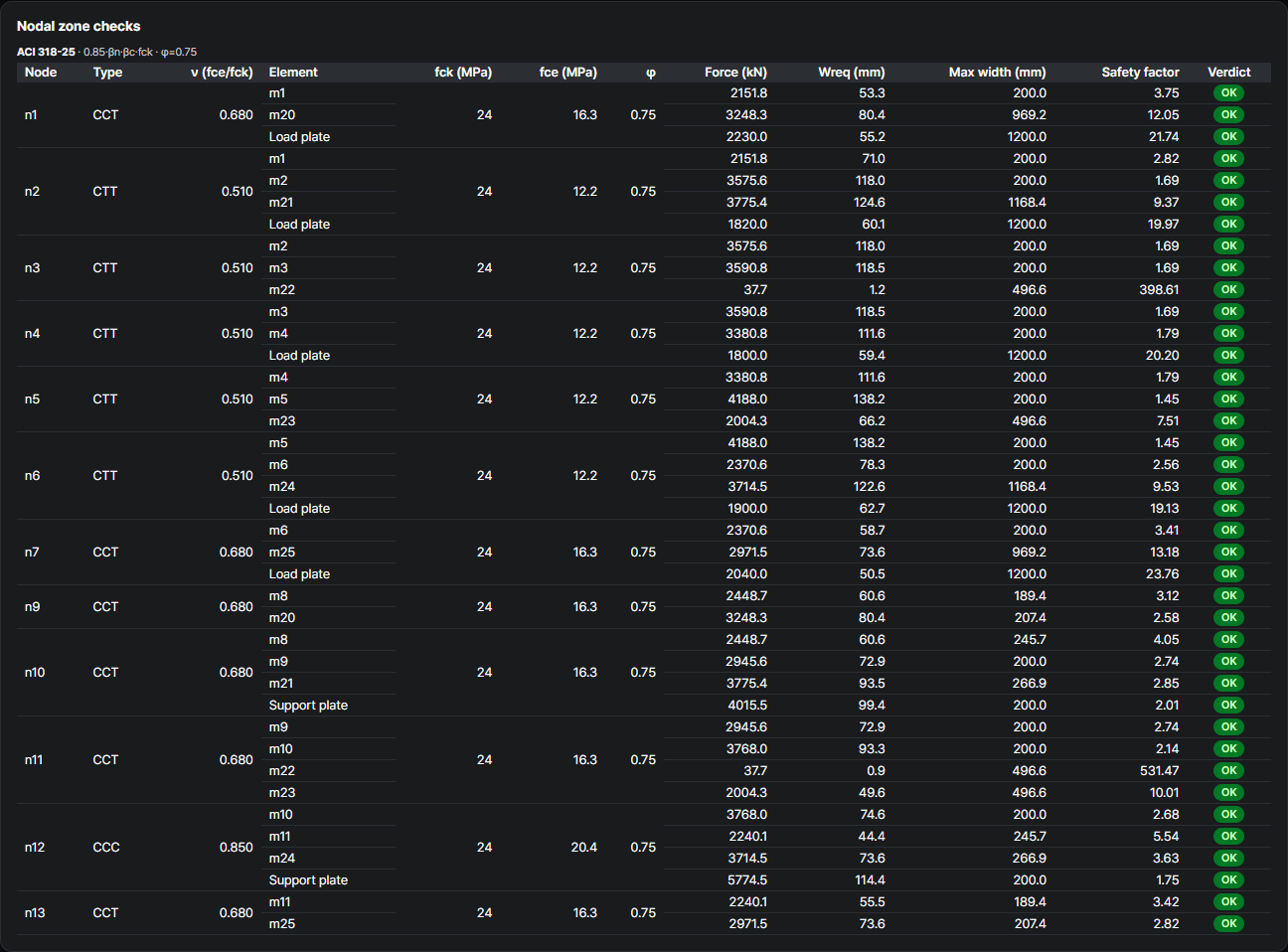Select the "ACI 318-25" code label
1288x952 pixels.
point(46,52)
